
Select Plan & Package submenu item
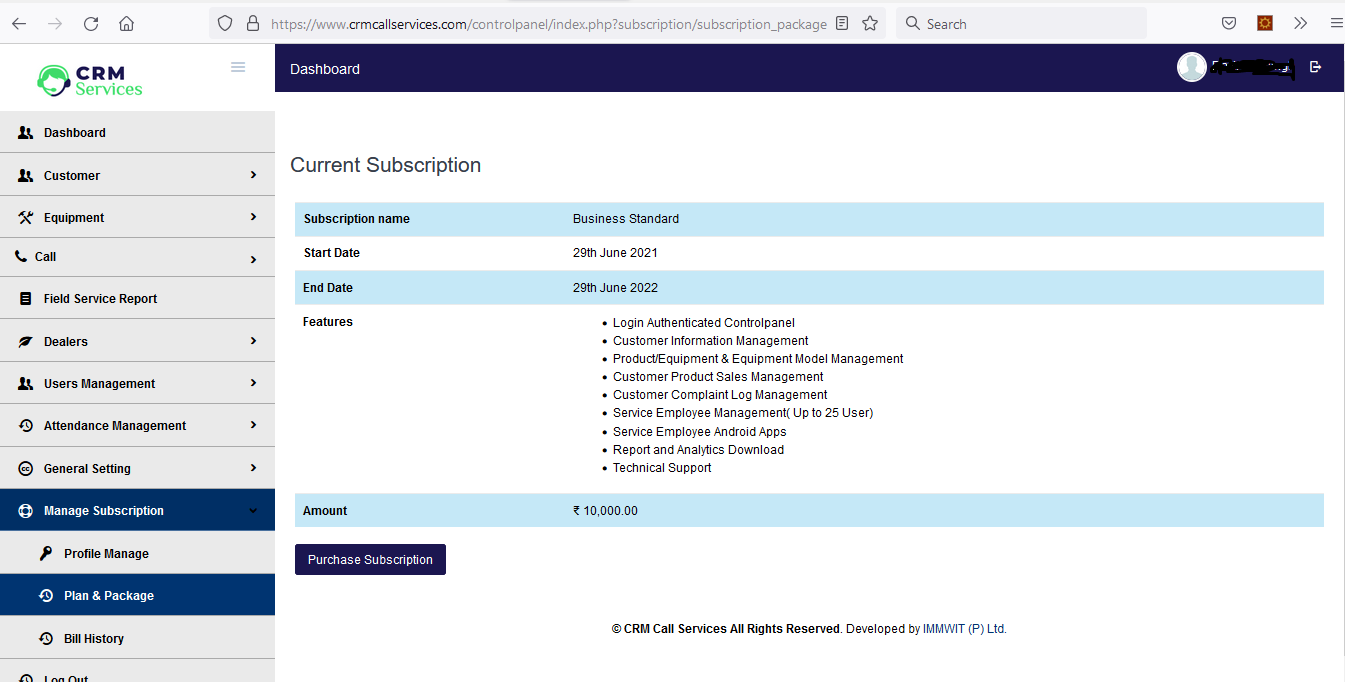click(x=137, y=595)
